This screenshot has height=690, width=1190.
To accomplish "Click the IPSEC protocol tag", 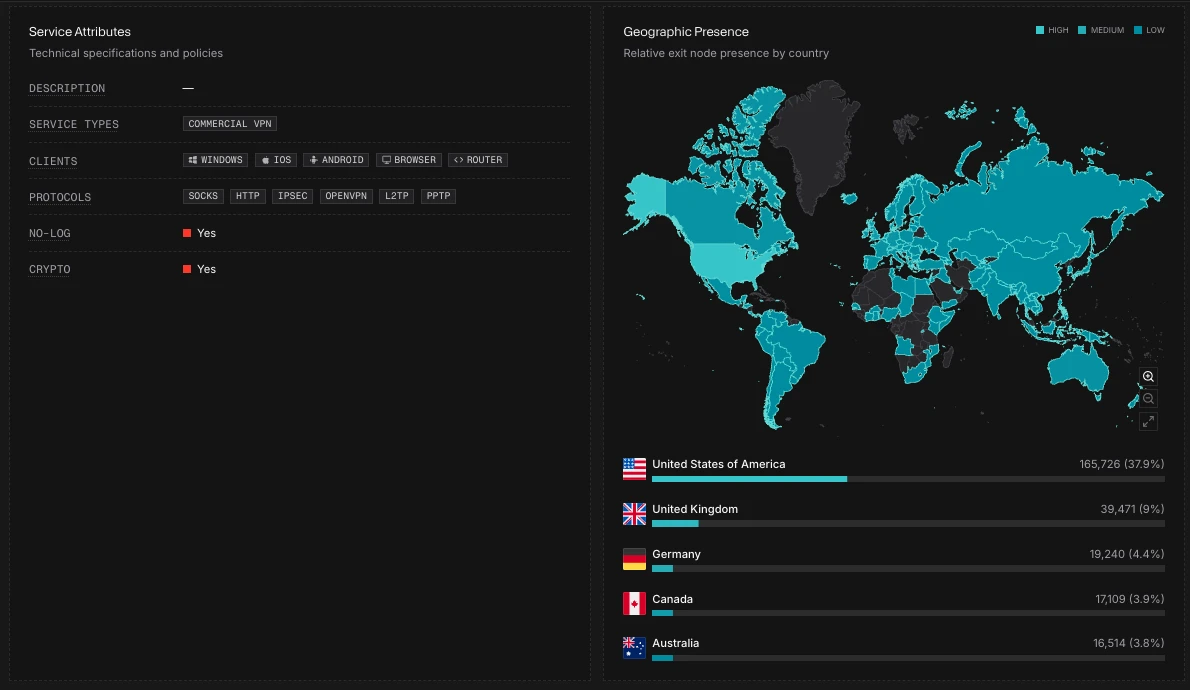I will (293, 196).
